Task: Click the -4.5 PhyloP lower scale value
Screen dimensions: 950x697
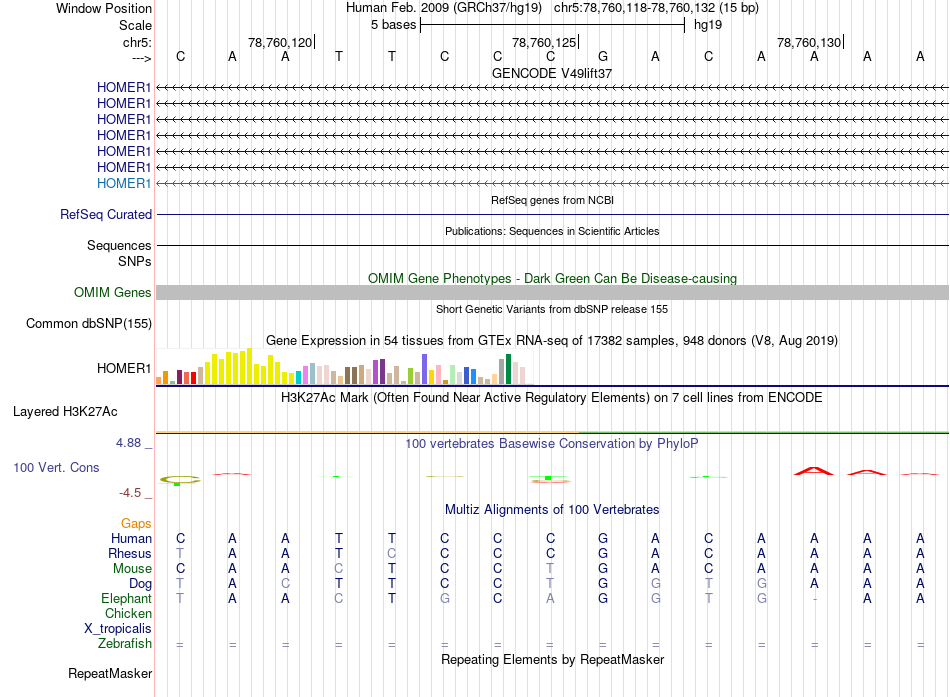Action: coord(130,493)
